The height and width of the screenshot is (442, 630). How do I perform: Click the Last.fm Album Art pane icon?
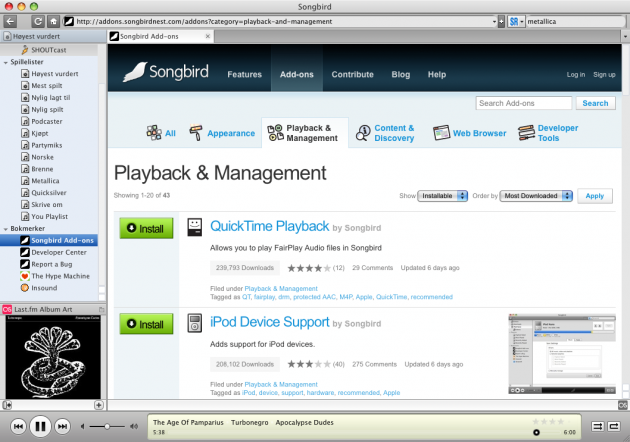click(7, 309)
